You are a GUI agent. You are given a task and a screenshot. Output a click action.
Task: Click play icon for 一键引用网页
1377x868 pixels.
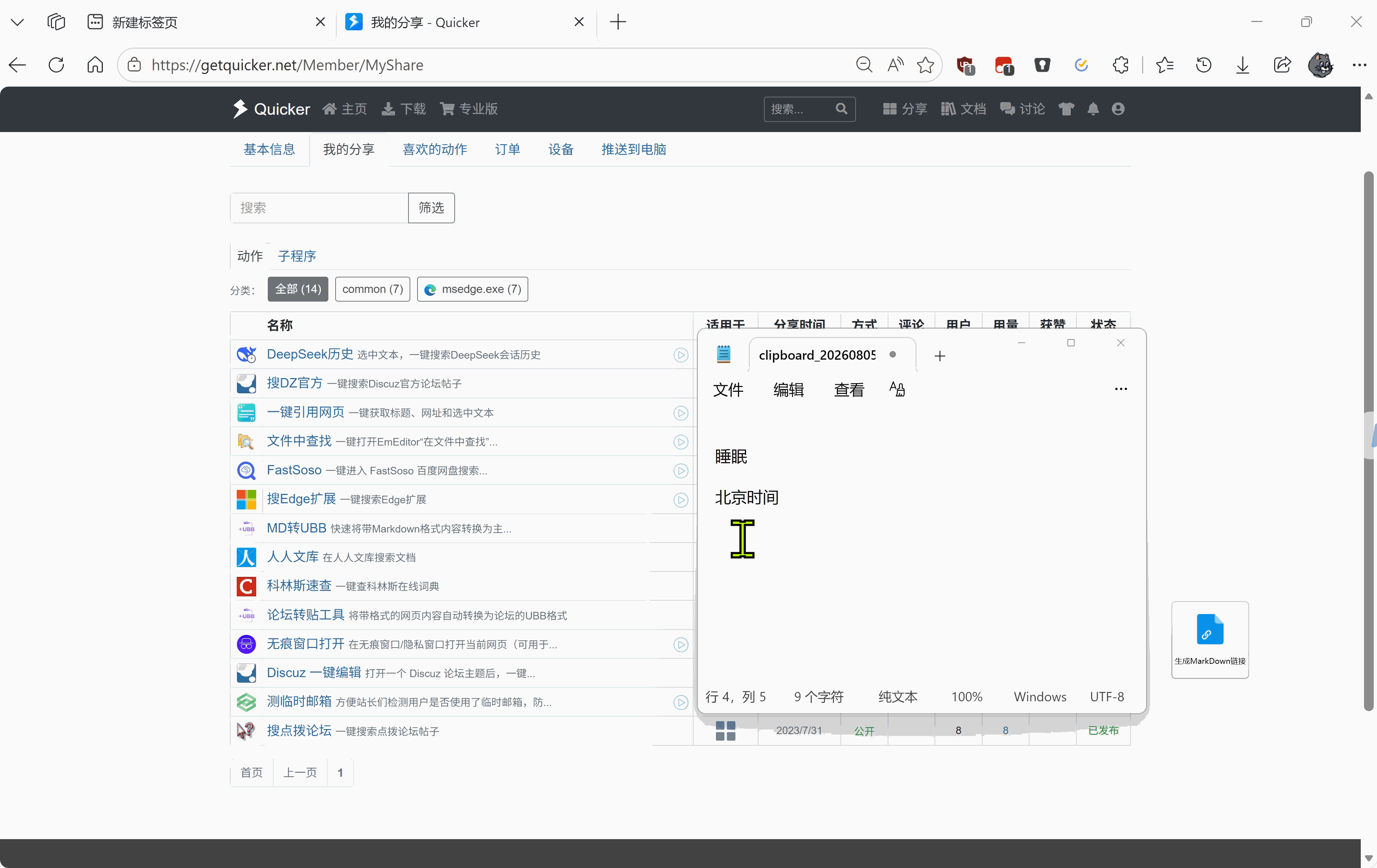click(x=681, y=413)
